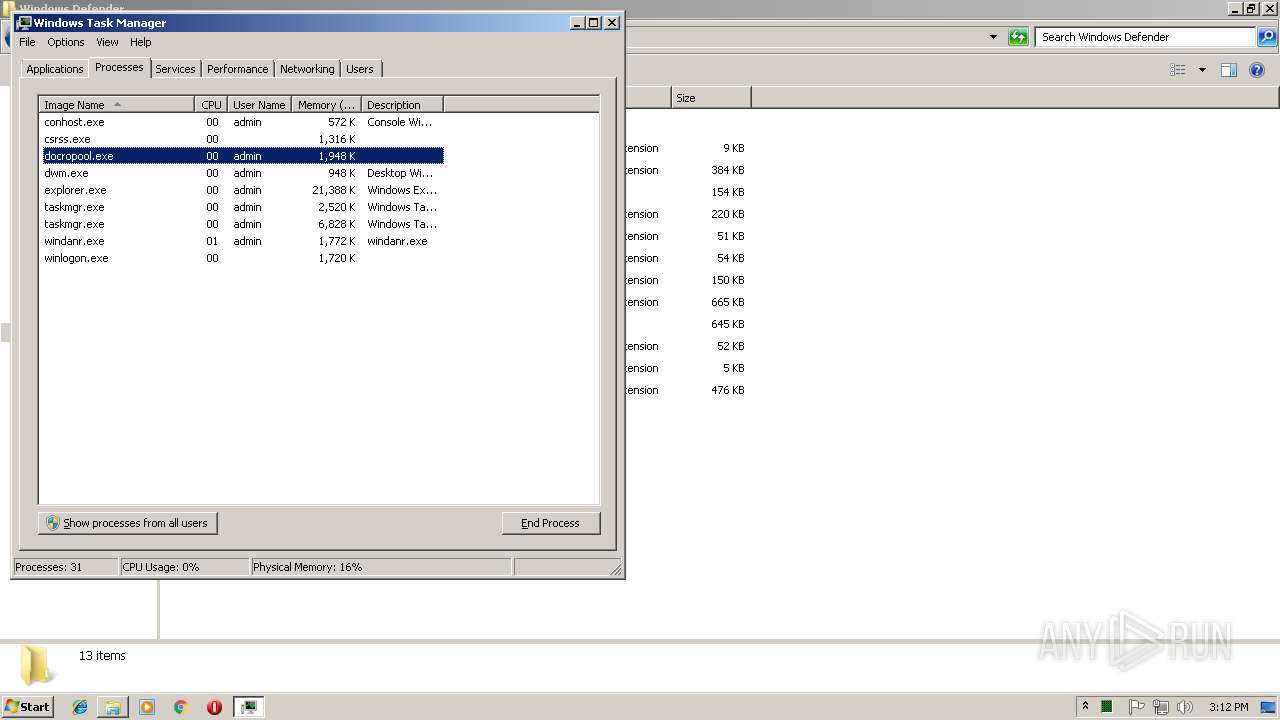1280x720 pixels.
Task: Click the Start button
Action: tap(28, 707)
